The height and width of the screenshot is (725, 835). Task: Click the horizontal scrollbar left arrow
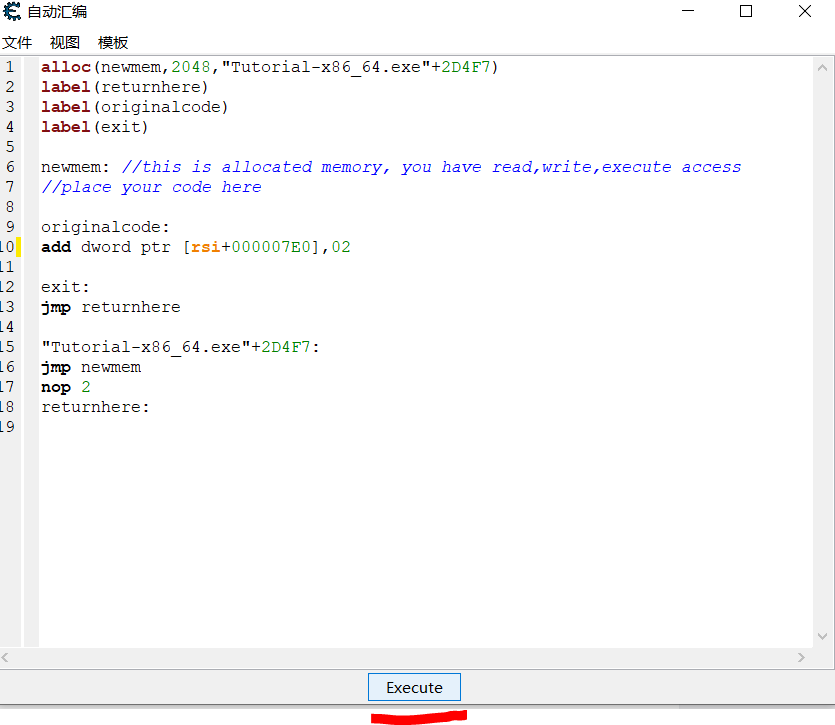(7, 657)
